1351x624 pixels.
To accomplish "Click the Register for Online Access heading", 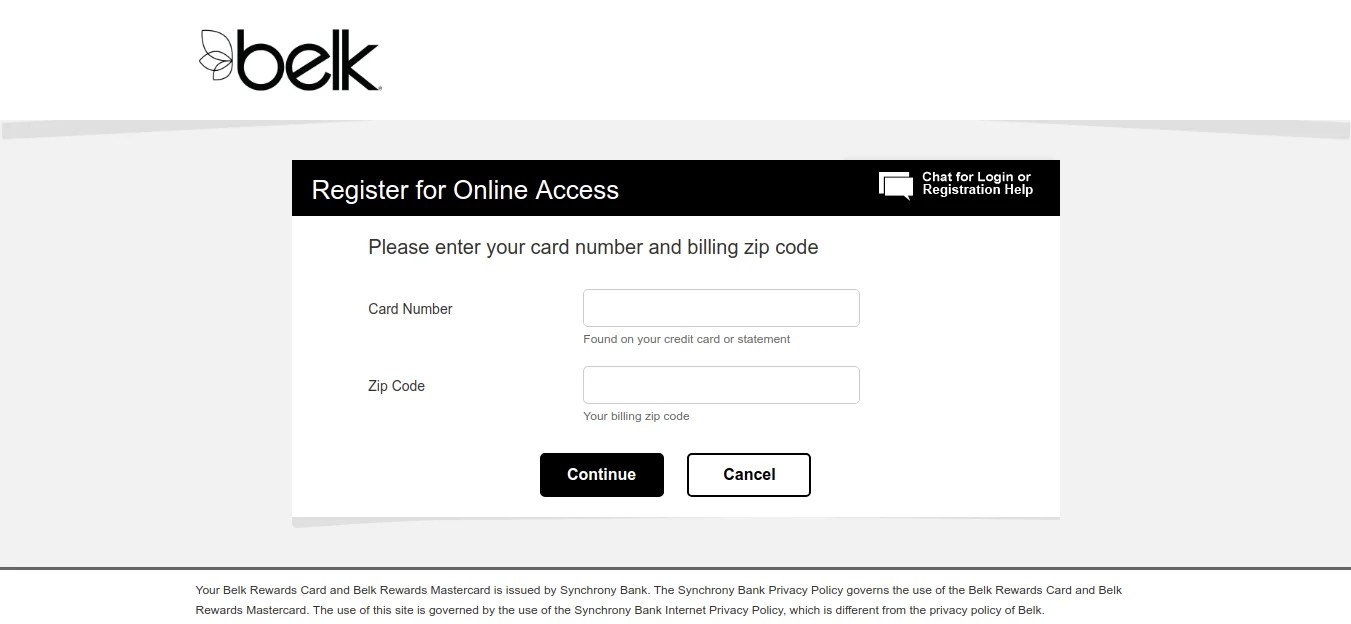I will click(x=465, y=190).
